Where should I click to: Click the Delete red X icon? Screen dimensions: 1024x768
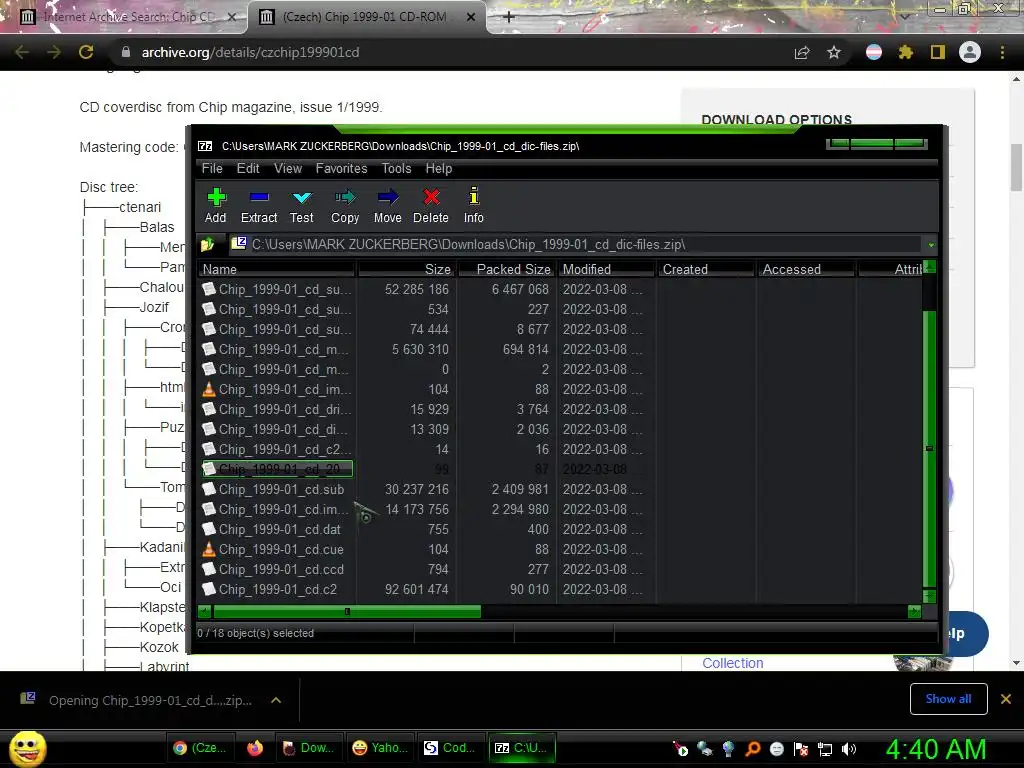point(431,197)
